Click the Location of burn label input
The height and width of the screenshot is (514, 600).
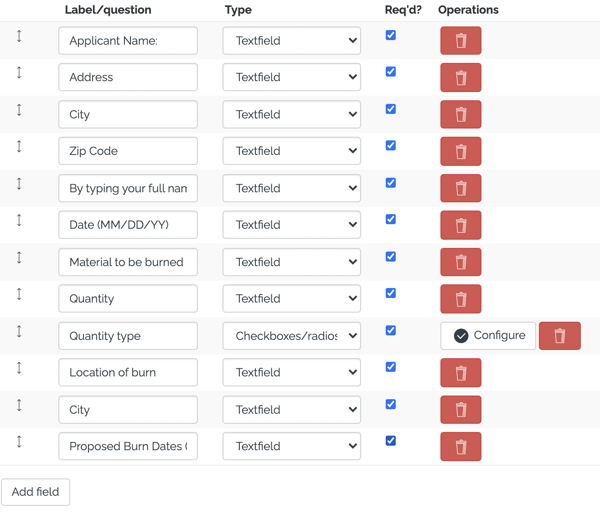[x=128, y=372]
